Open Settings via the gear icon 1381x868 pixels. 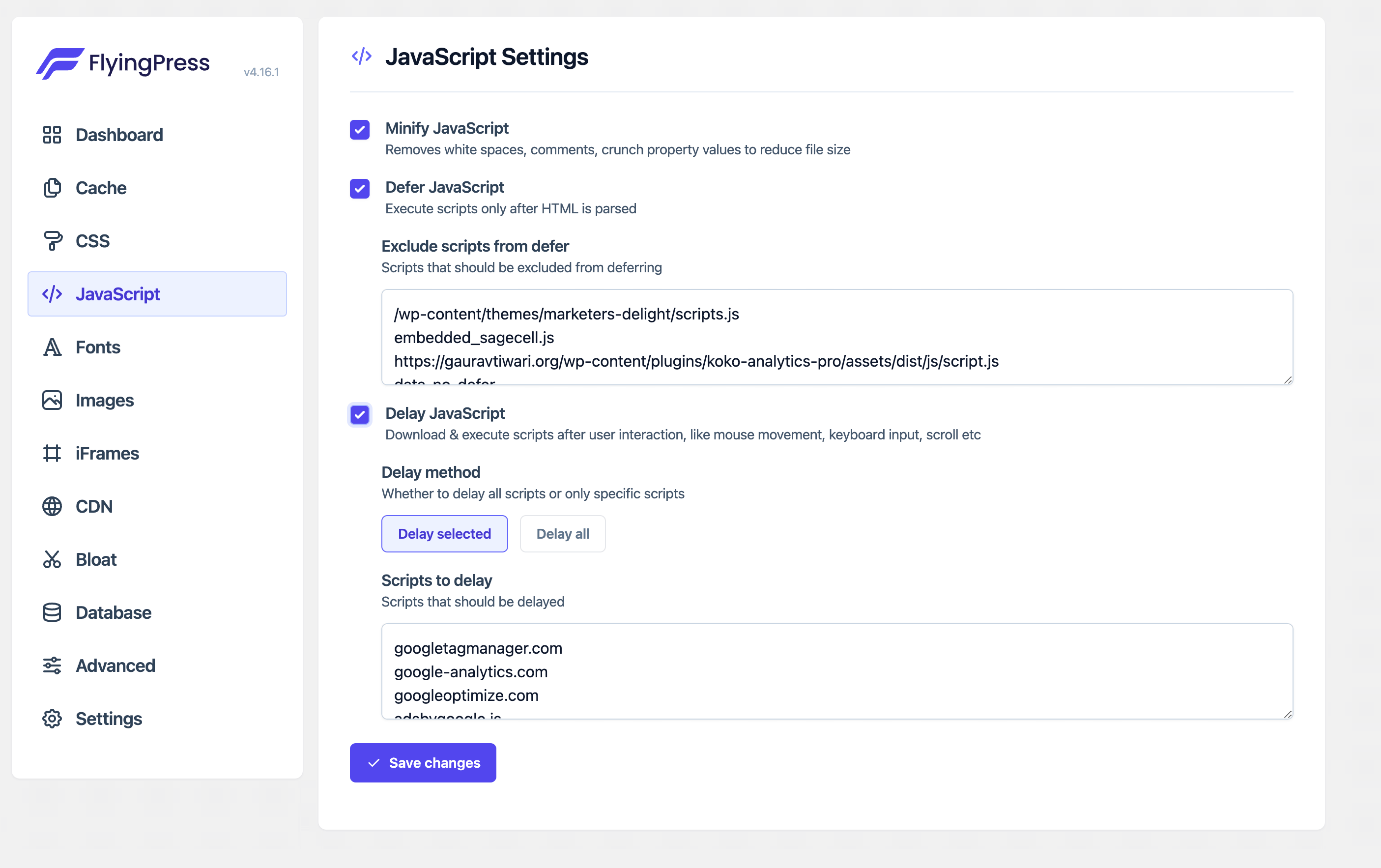pyautogui.click(x=52, y=718)
